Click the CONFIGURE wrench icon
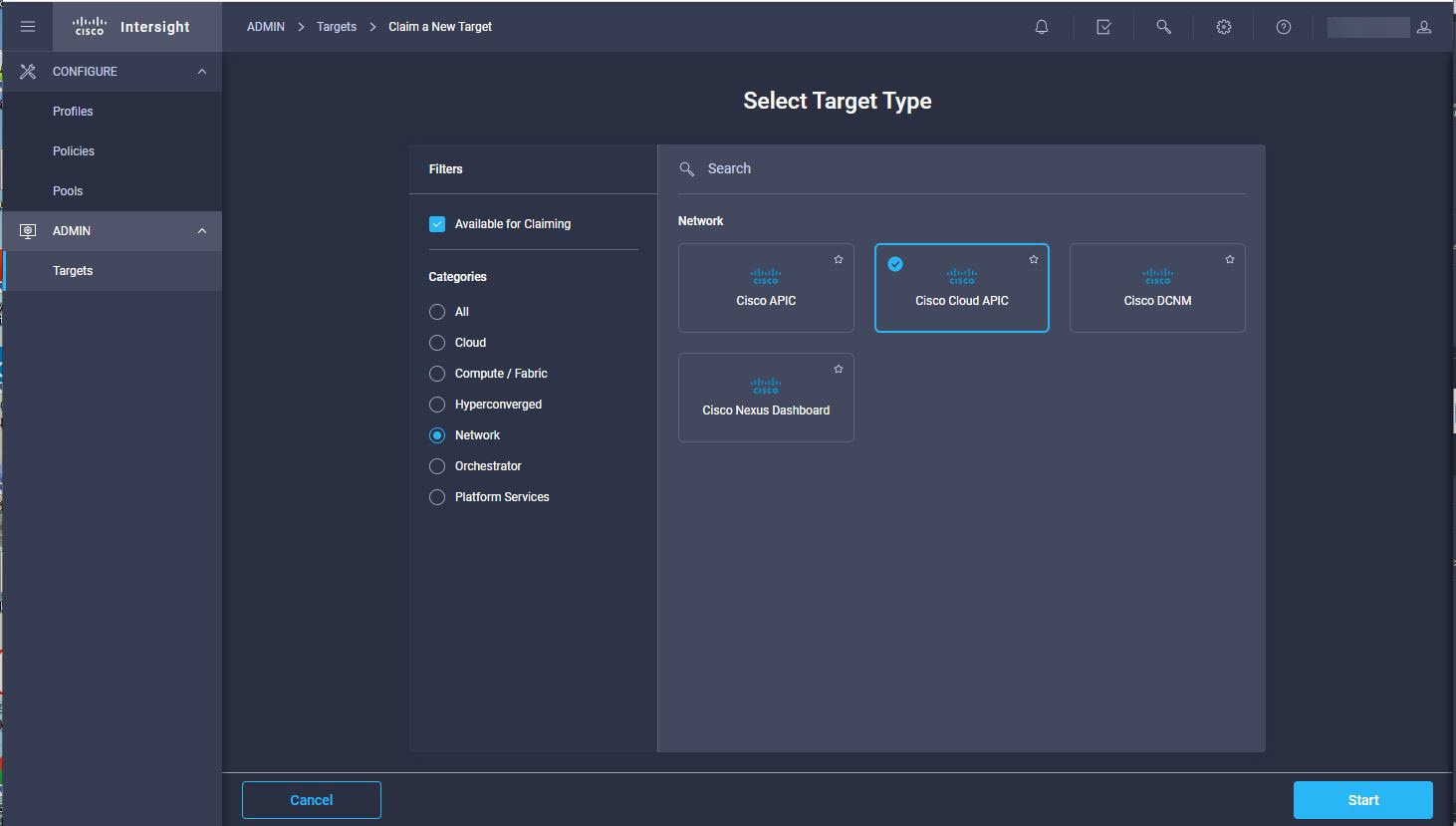This screenshot has width=1456, height=826. tap(28, 72)
